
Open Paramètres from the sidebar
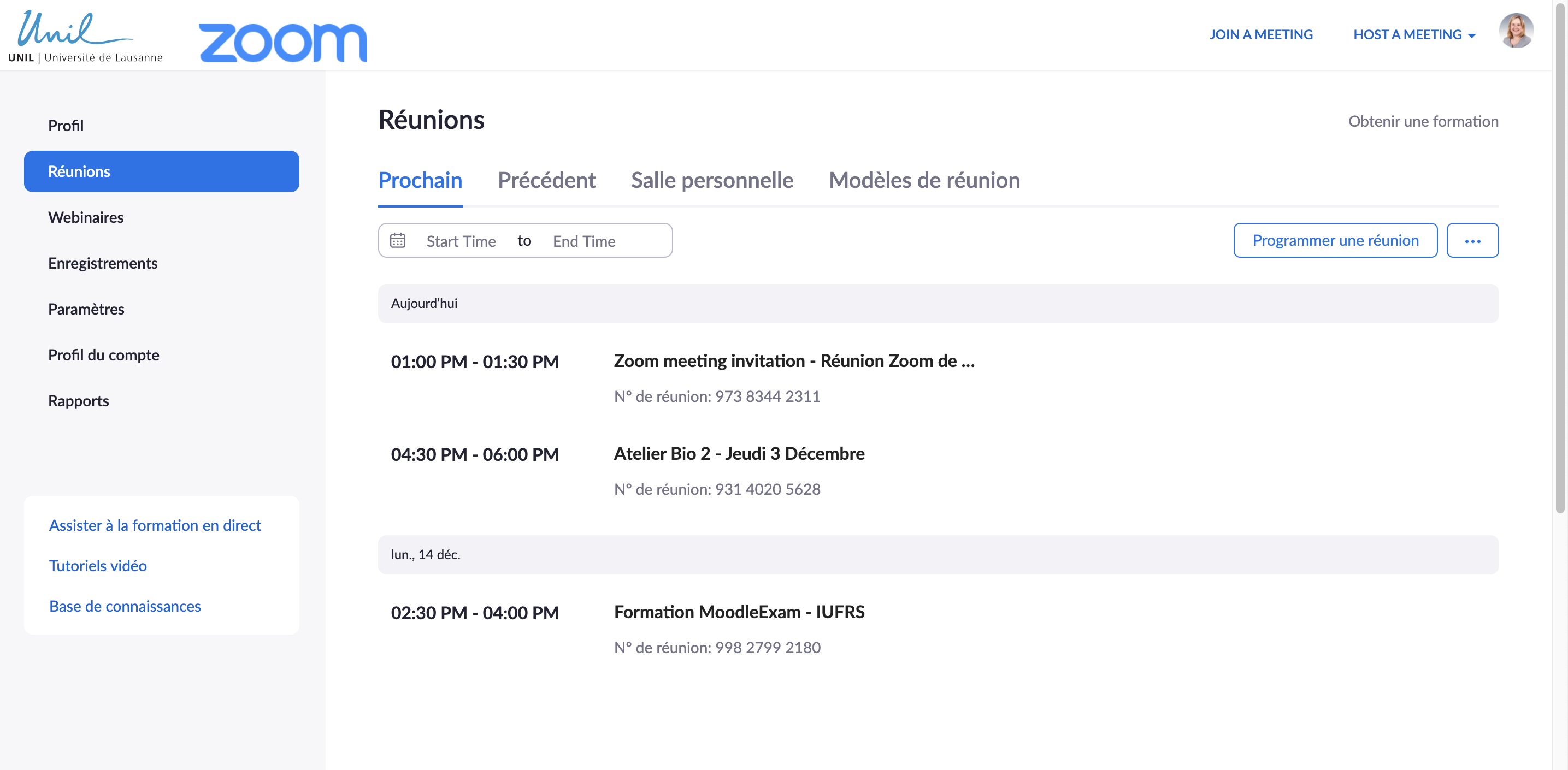[86, 309]
